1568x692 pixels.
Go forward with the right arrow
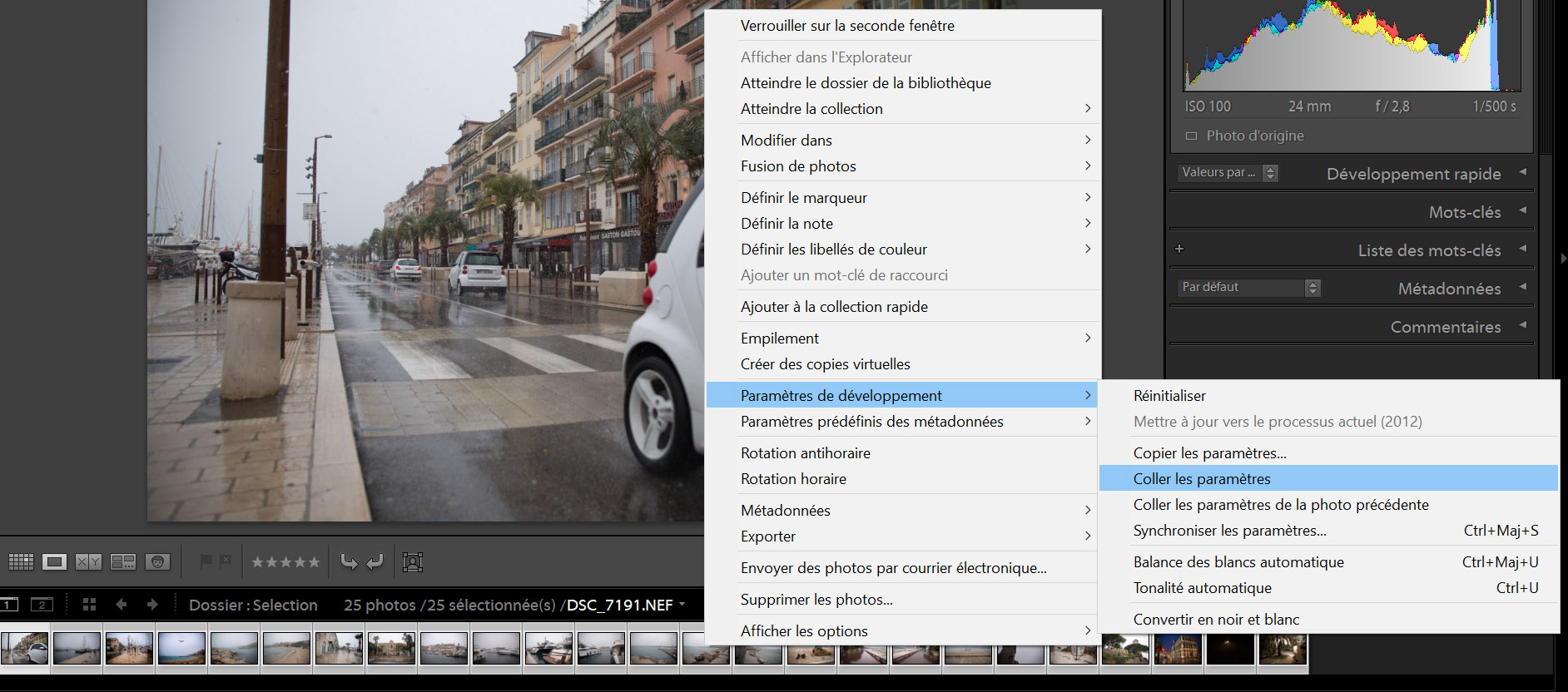click(152, 605)
